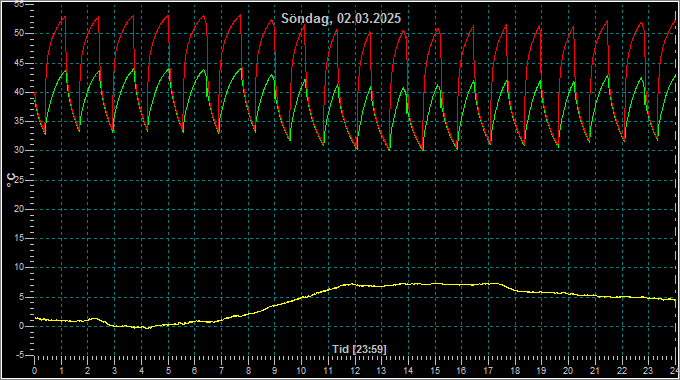Click the °C axis unit label

coord(11,180)
